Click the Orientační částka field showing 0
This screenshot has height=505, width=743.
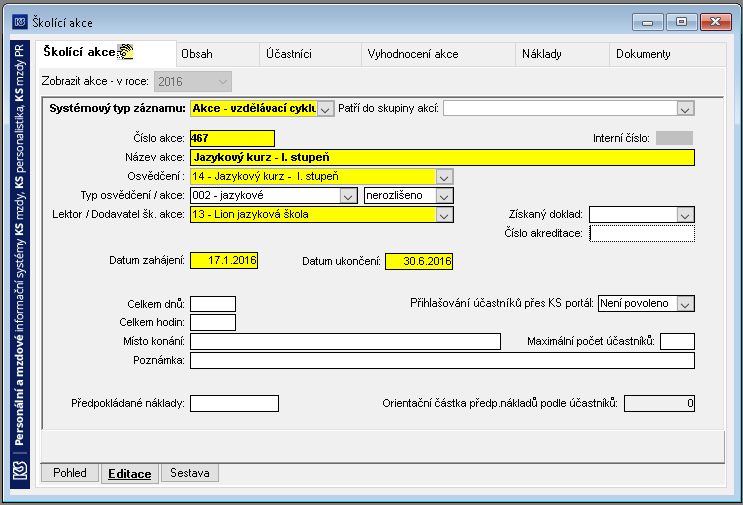point(659,404)
